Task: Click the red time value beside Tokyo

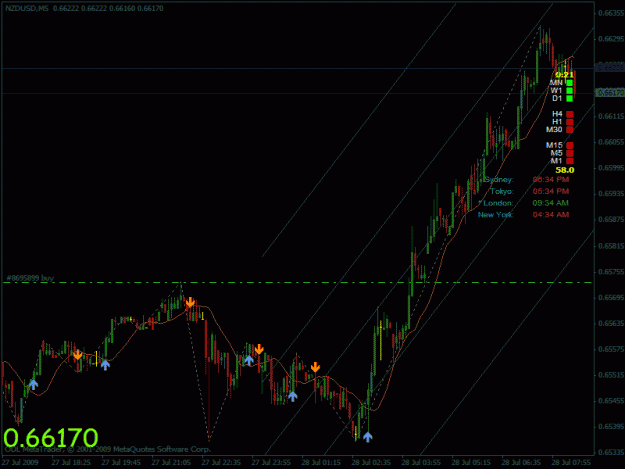Action: click(550, 192)
